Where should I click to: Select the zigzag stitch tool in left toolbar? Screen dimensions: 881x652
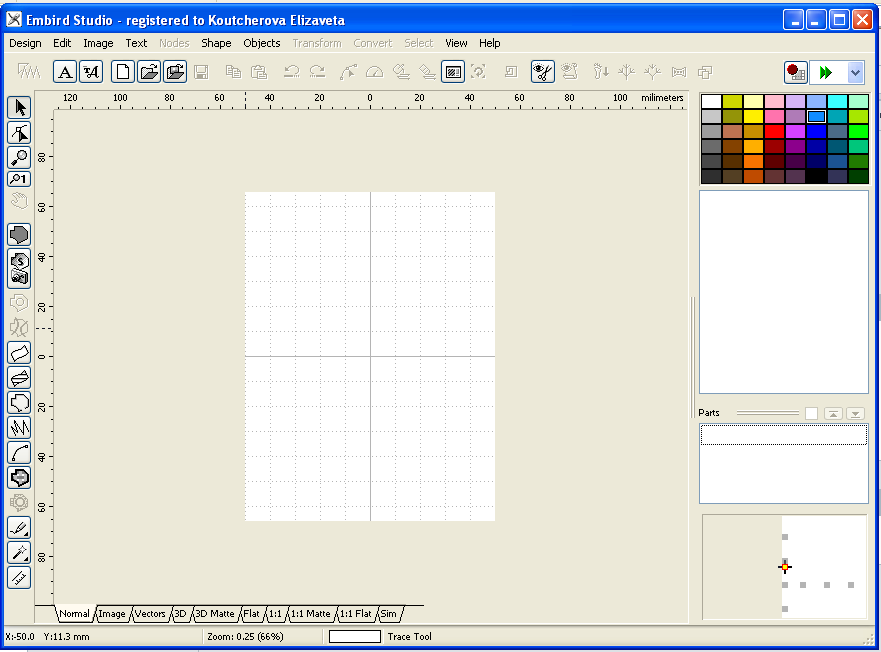[19, 428]
